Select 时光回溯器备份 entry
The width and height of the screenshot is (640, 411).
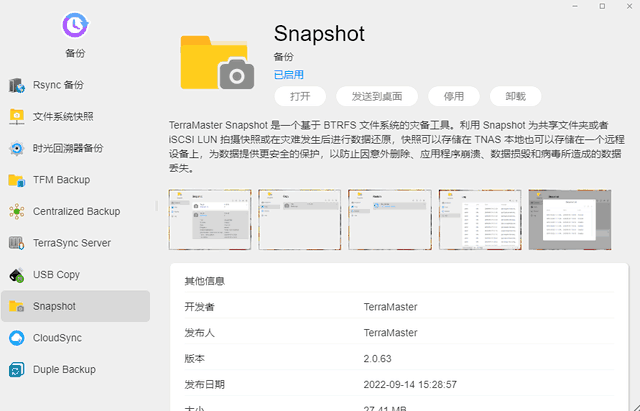(75, 149)
